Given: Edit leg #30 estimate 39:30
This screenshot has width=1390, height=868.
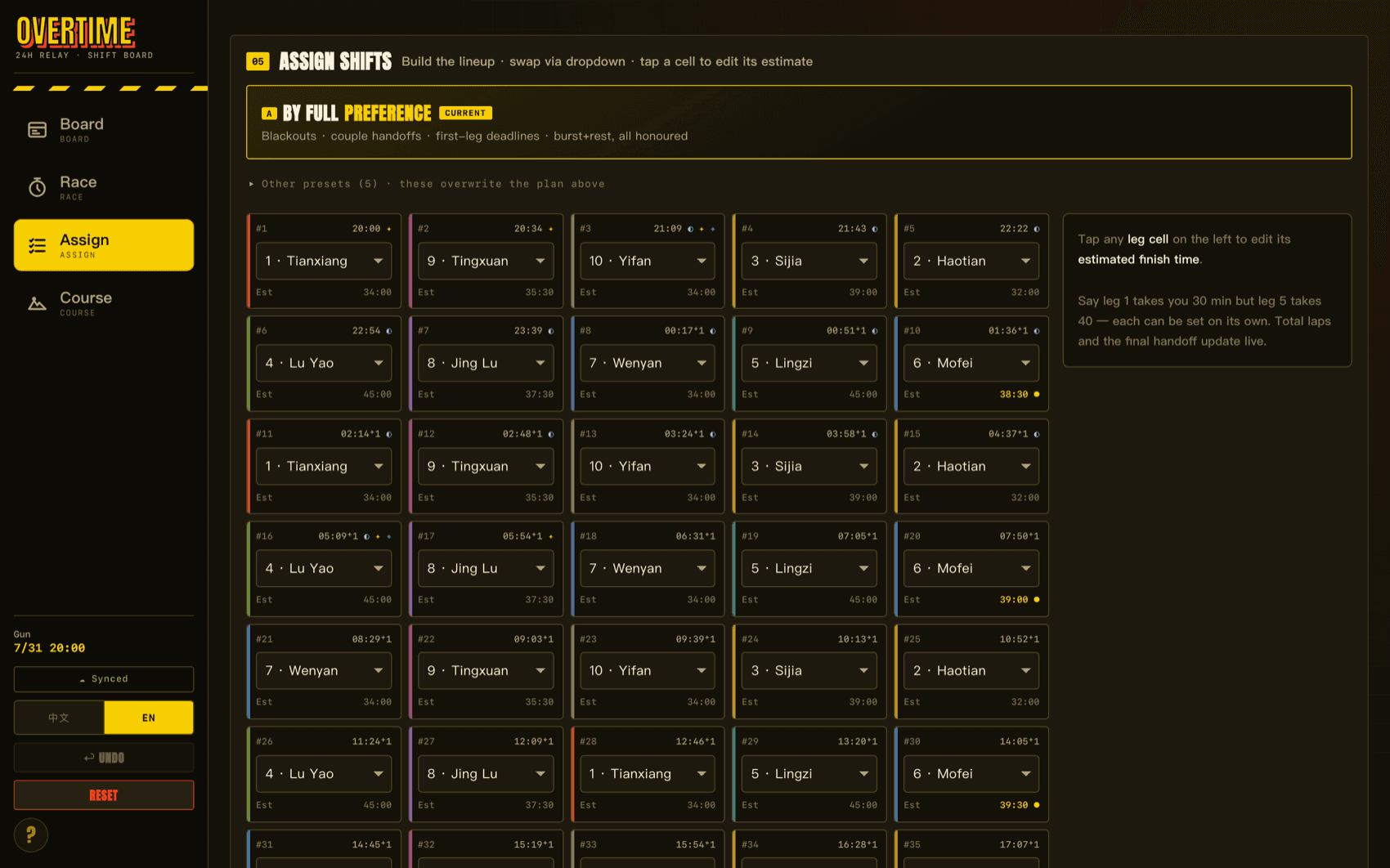Looking at the screenshot, I should (x=1014, y=805).
